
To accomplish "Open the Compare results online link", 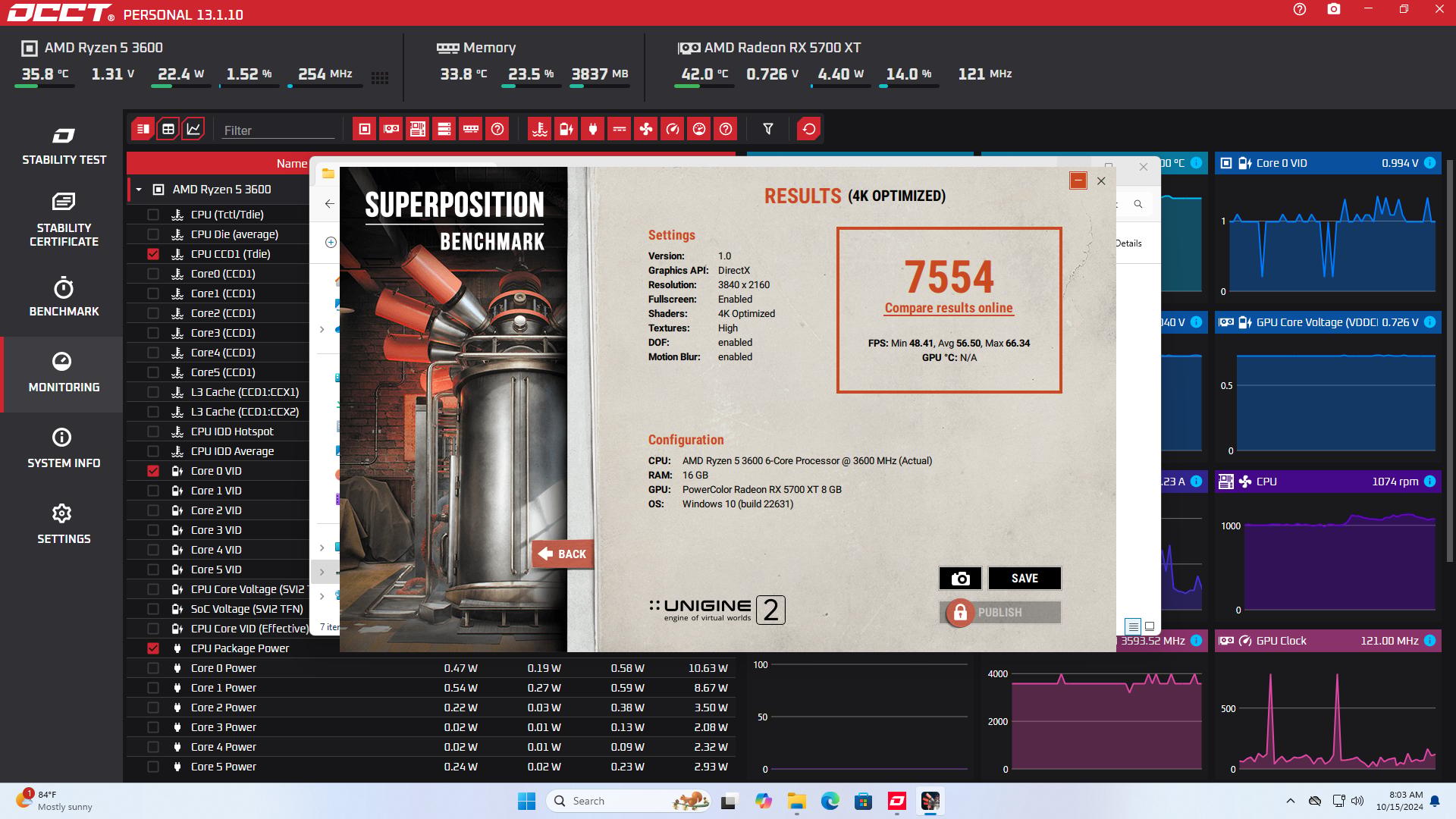I will click(x=949, y=308).
